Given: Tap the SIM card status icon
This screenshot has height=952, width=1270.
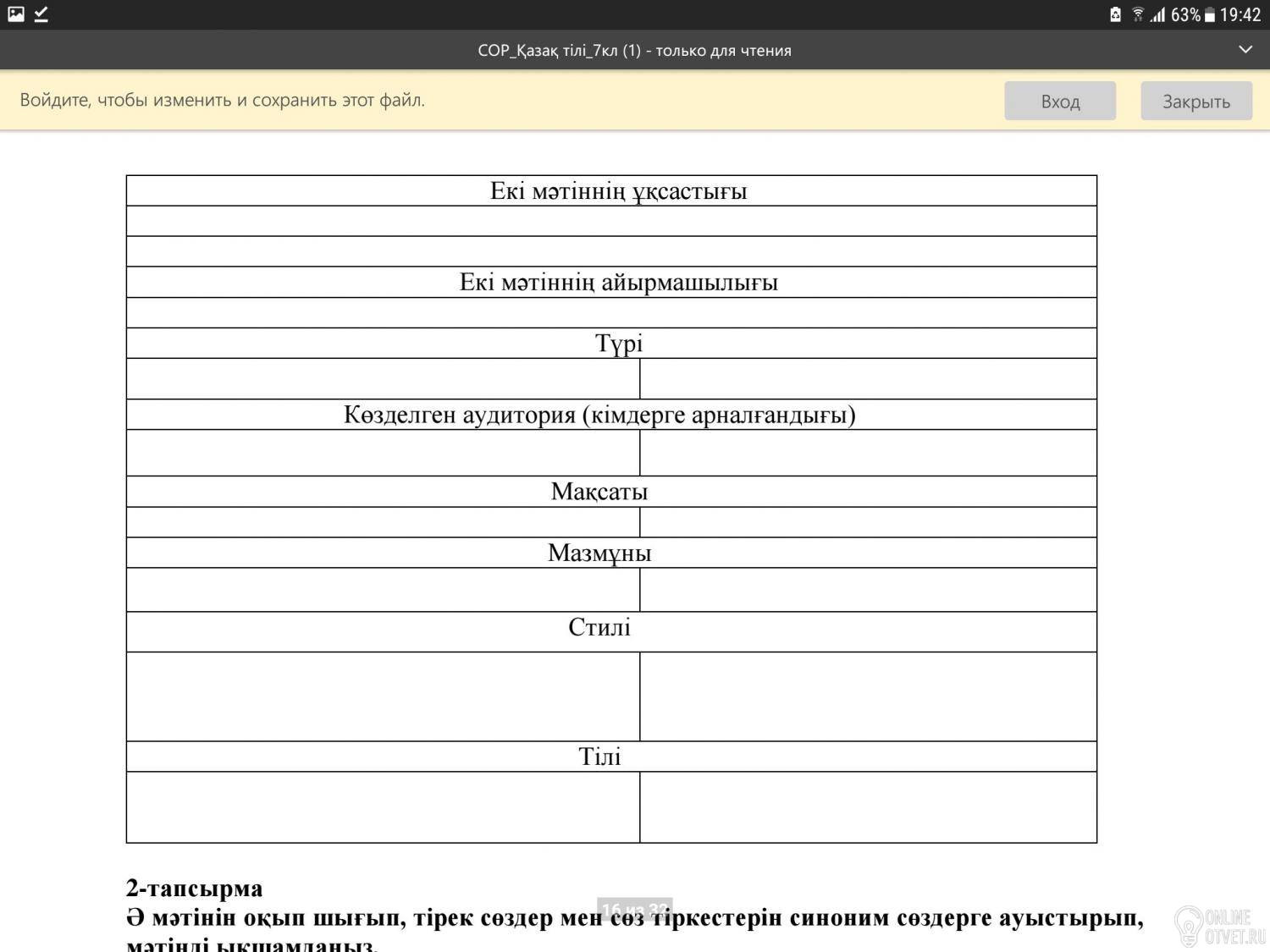Looking at the screenshot, I should [x=1116, y=14].
